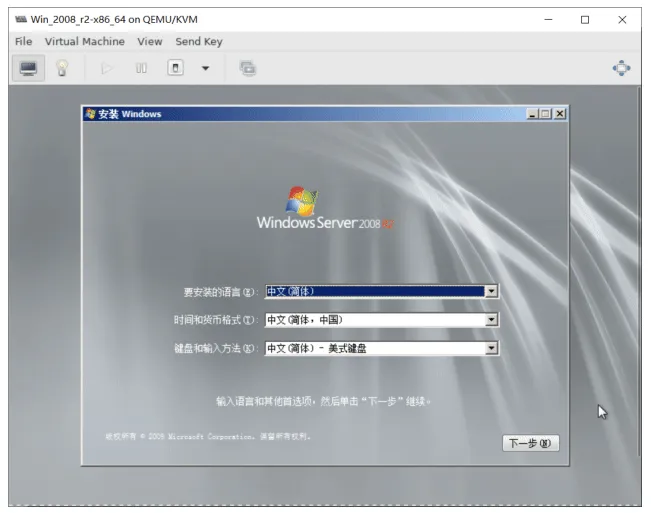Screen dimensions: 651x513
Task: Click the 键盘和输入方法 (K) label
Action: (x=215, y=348)
